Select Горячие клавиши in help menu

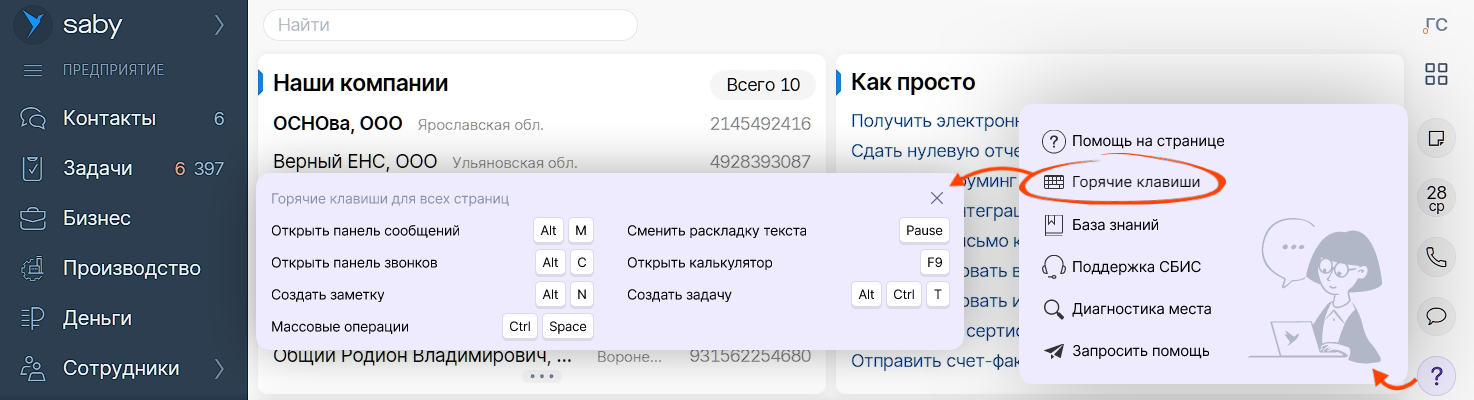1135,182
